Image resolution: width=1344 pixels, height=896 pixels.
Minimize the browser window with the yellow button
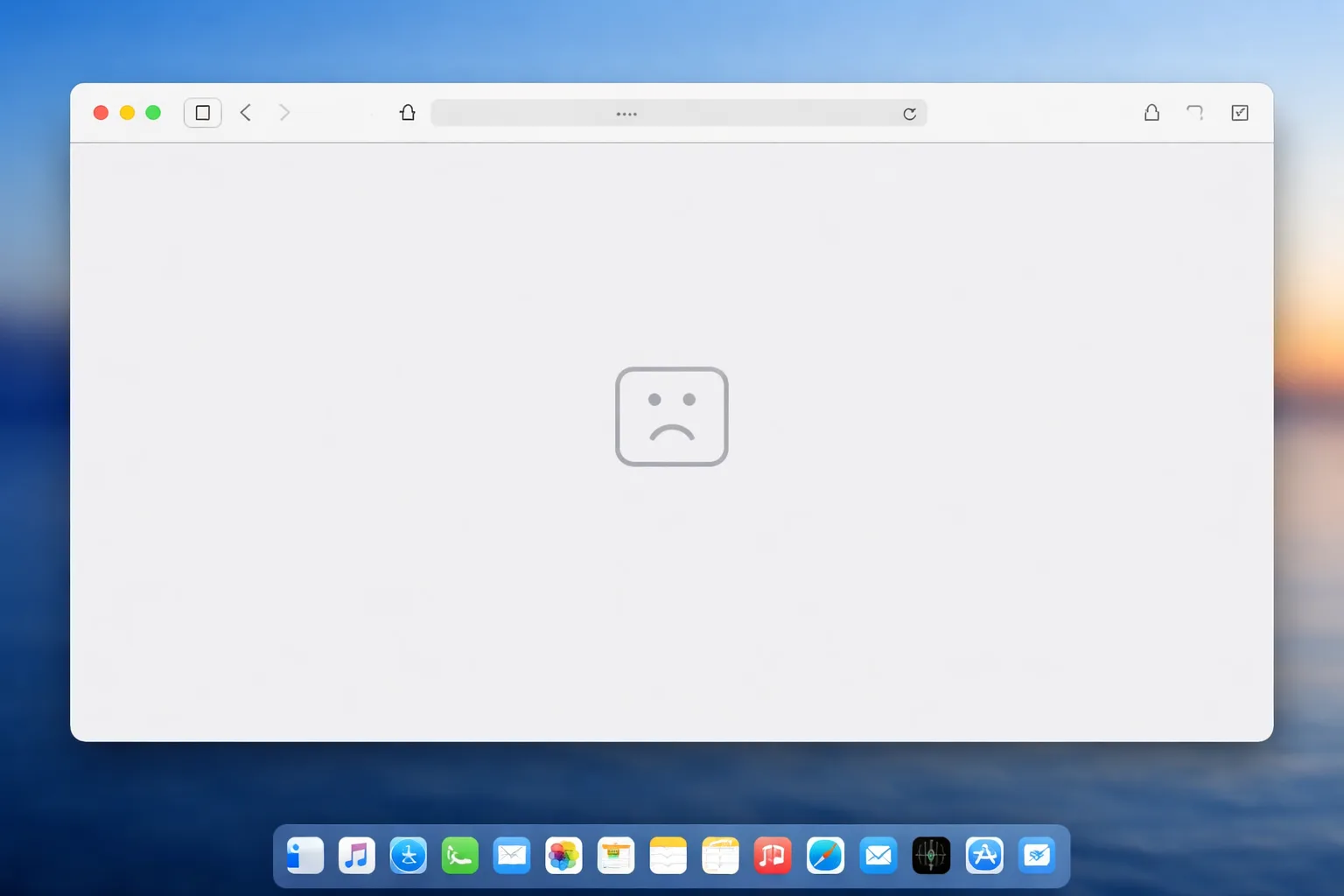point(127,113)
